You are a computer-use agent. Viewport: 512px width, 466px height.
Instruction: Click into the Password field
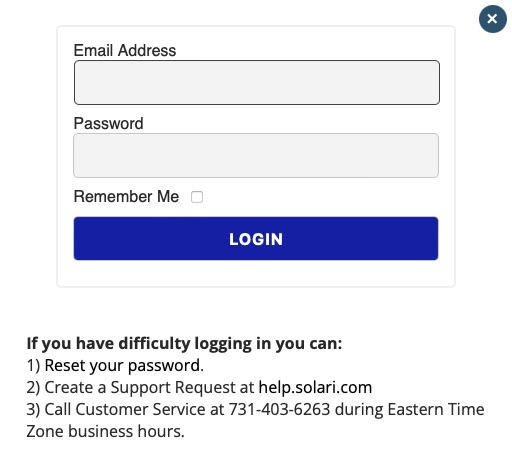click(x=256, y=155)
